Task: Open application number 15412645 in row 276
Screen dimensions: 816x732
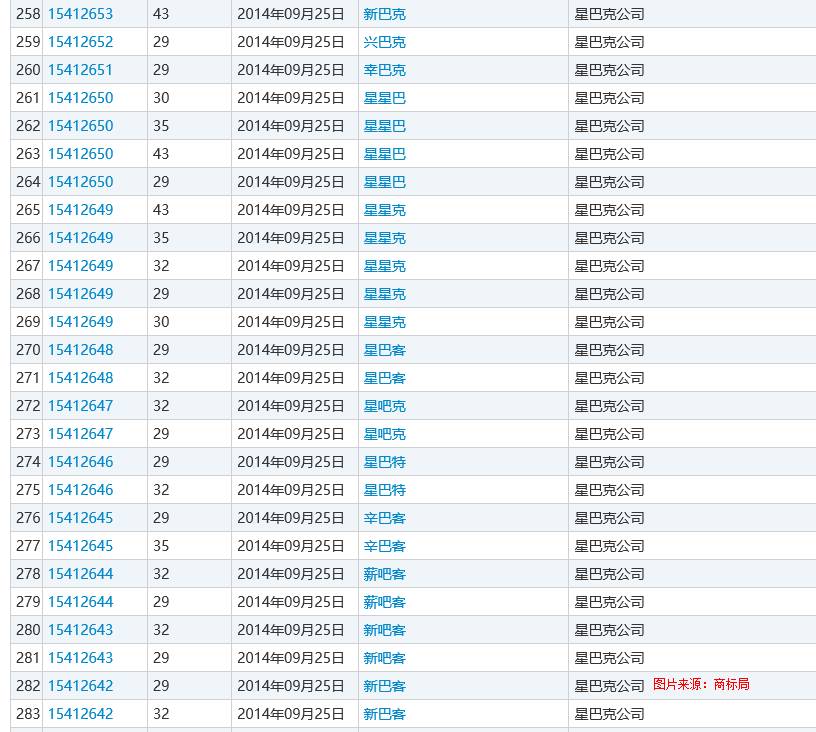Action: [80, 518]
